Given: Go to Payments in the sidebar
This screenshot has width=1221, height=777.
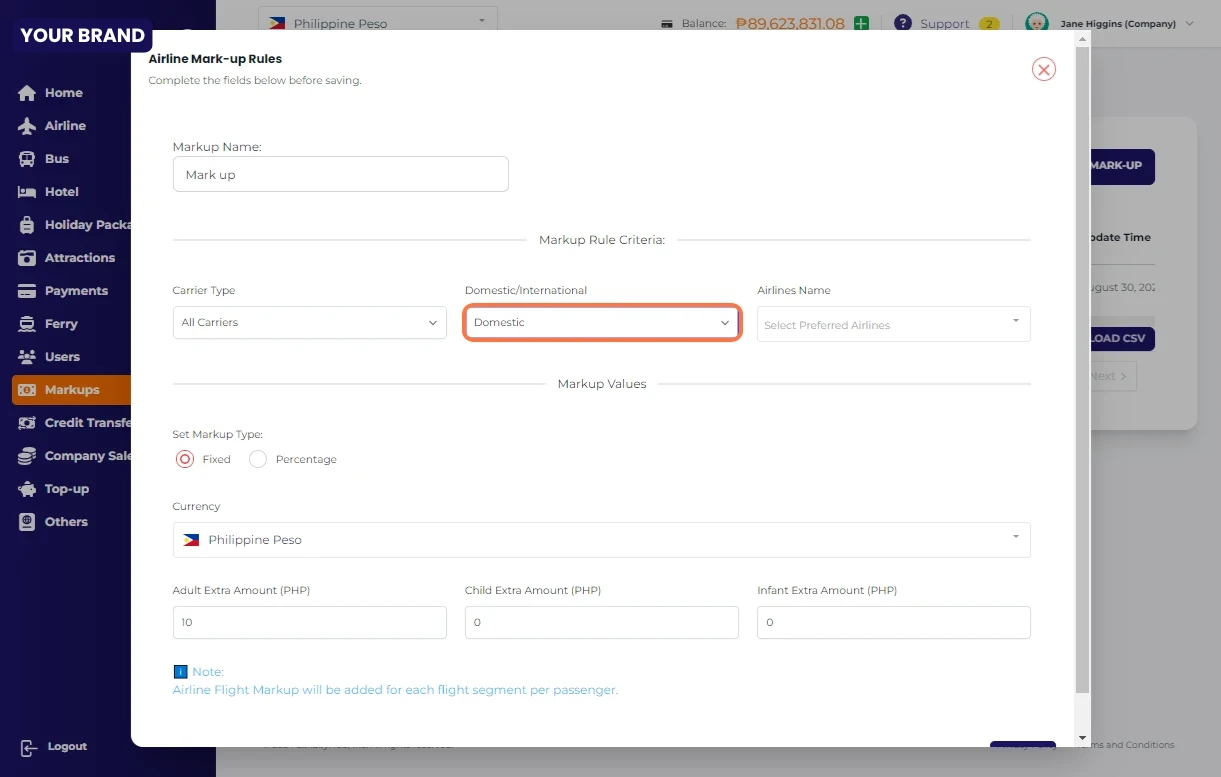Looking at the screenshot, I should 75,291.
